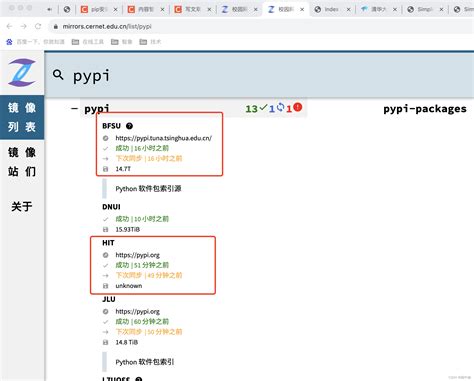Reload the page
The height and width of the screenshot is (381, 474).
pos(38,26)
